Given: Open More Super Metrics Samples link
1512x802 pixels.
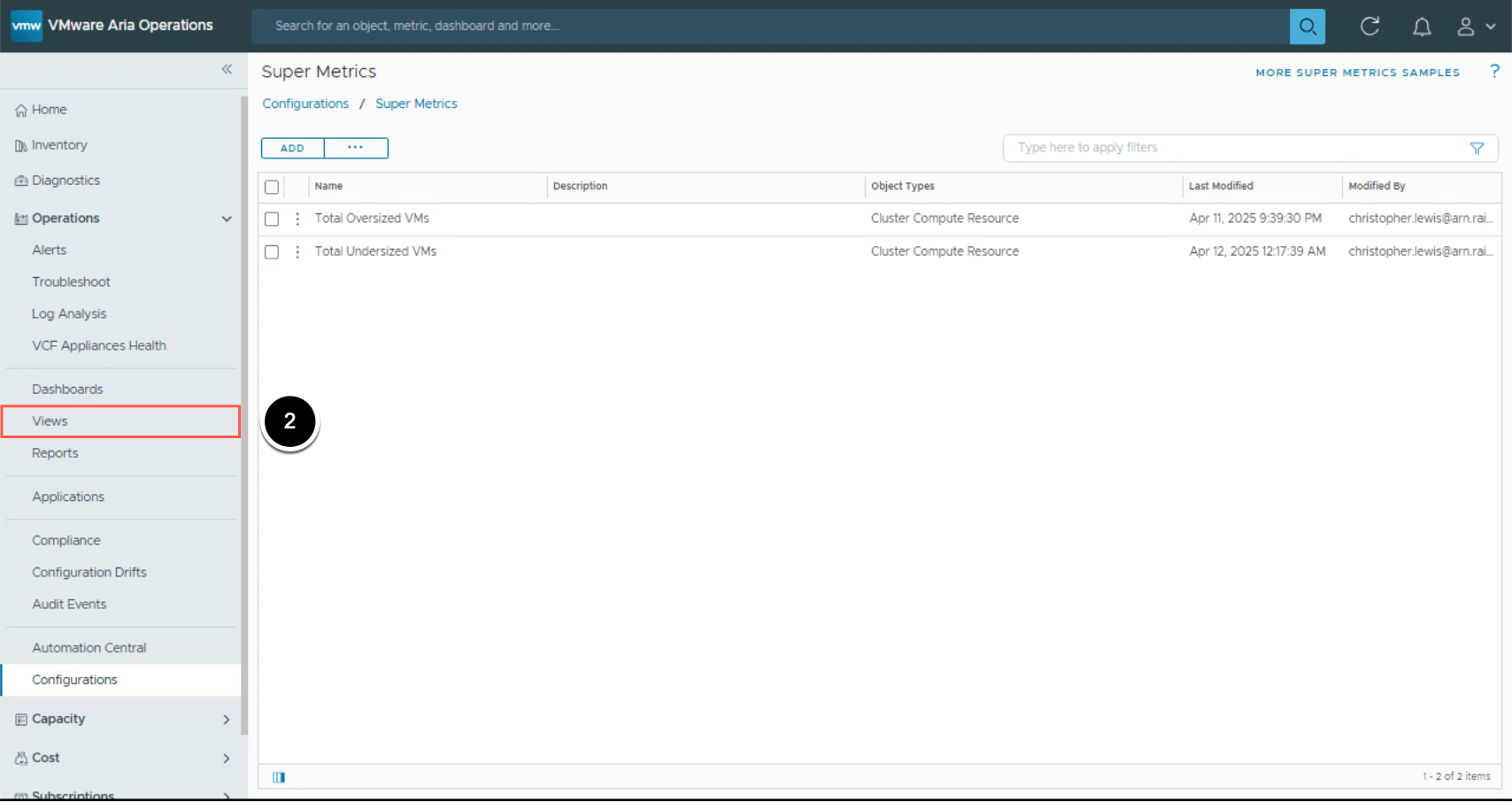Looking at the screenshot, I should (x=1357, y=73).
